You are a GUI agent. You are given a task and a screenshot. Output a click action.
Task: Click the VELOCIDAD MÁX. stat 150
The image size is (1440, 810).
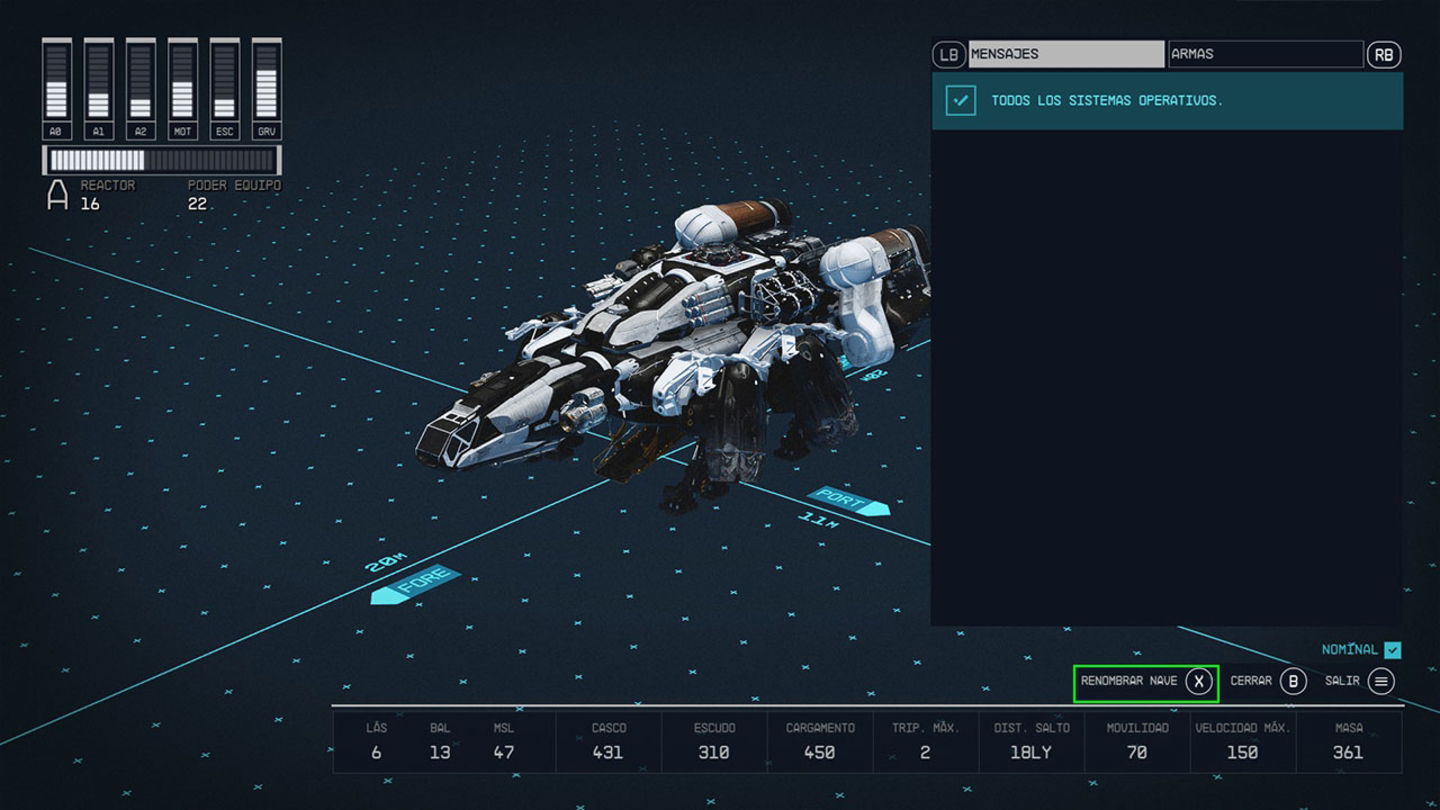point(1243,741)
